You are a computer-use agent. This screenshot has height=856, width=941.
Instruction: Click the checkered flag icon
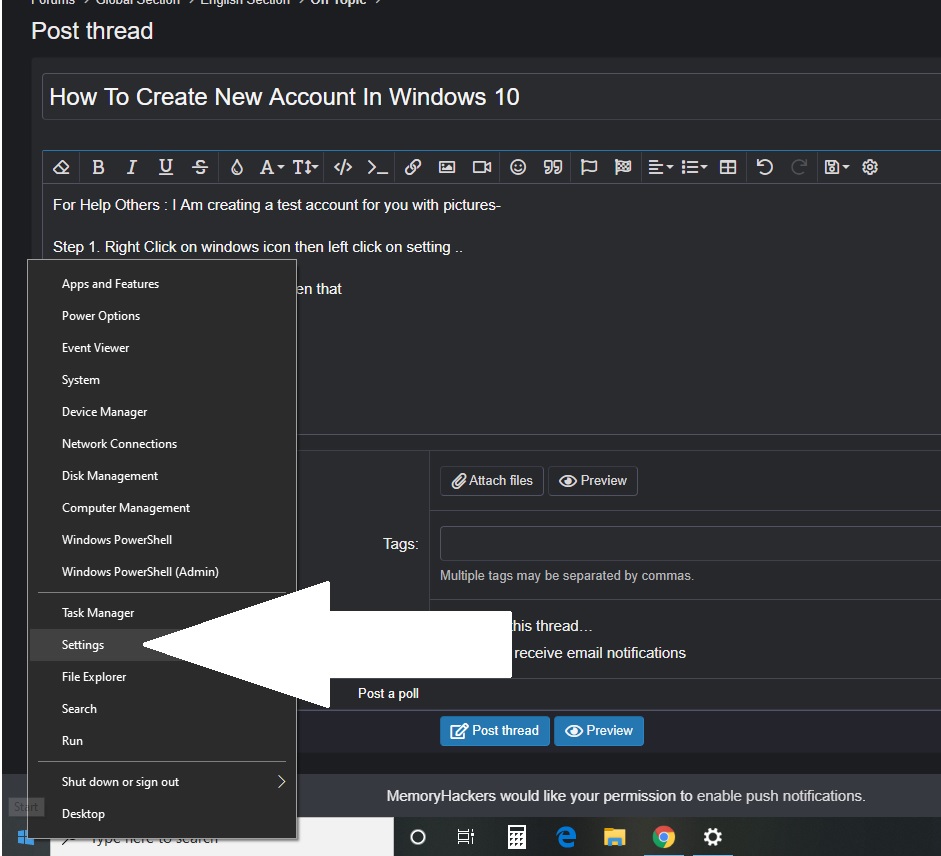click(x=623, y=167)
